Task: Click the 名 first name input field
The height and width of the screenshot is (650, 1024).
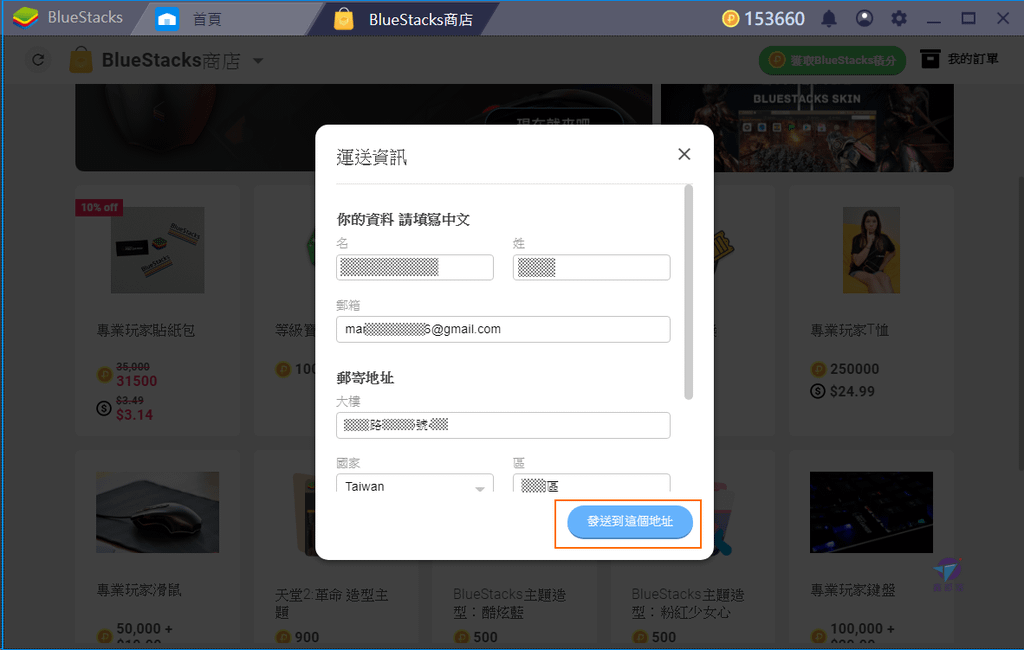Action: click(x=415, y=267)
